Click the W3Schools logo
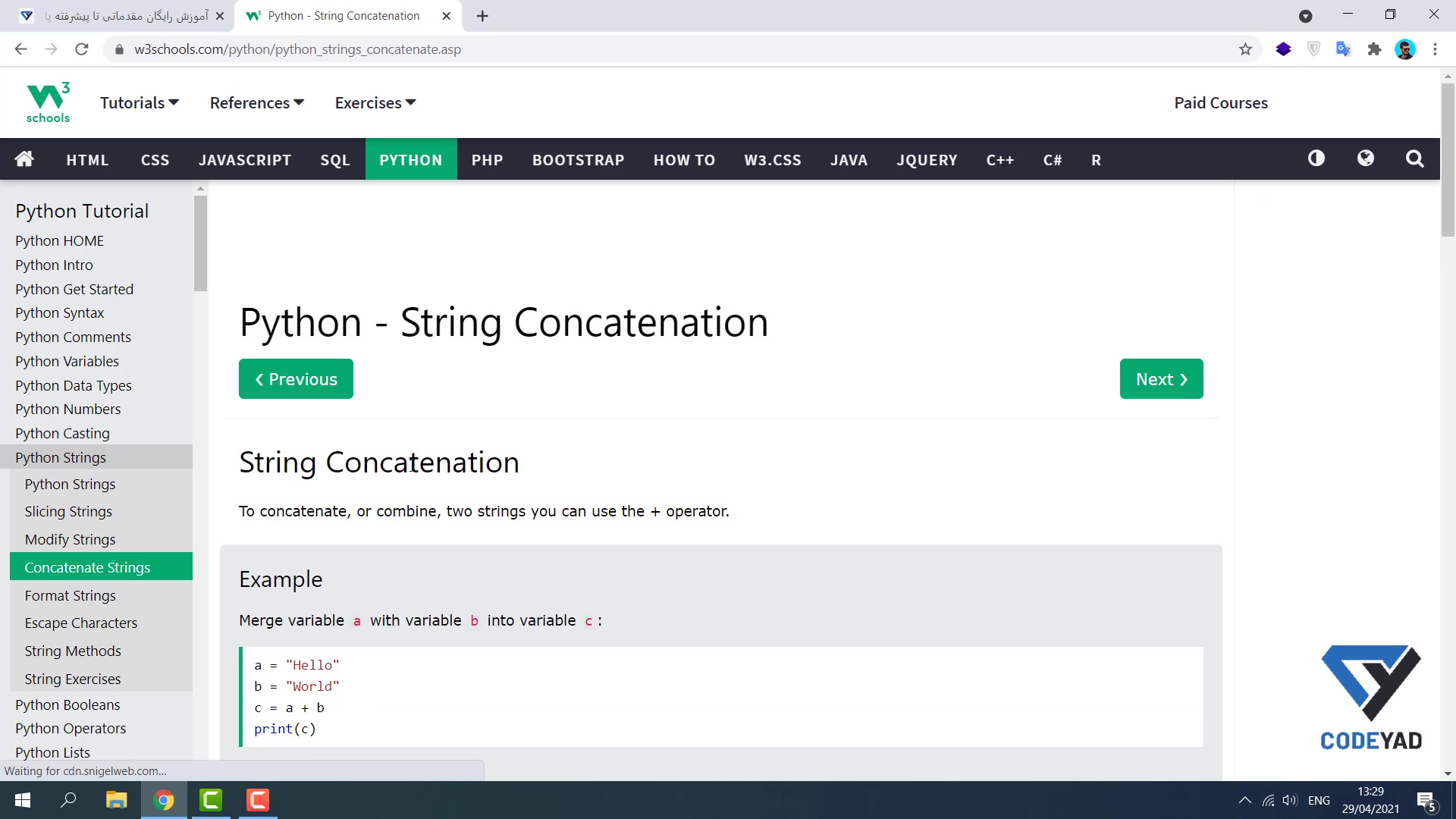 pyautogui.click(x=48, y=102)
